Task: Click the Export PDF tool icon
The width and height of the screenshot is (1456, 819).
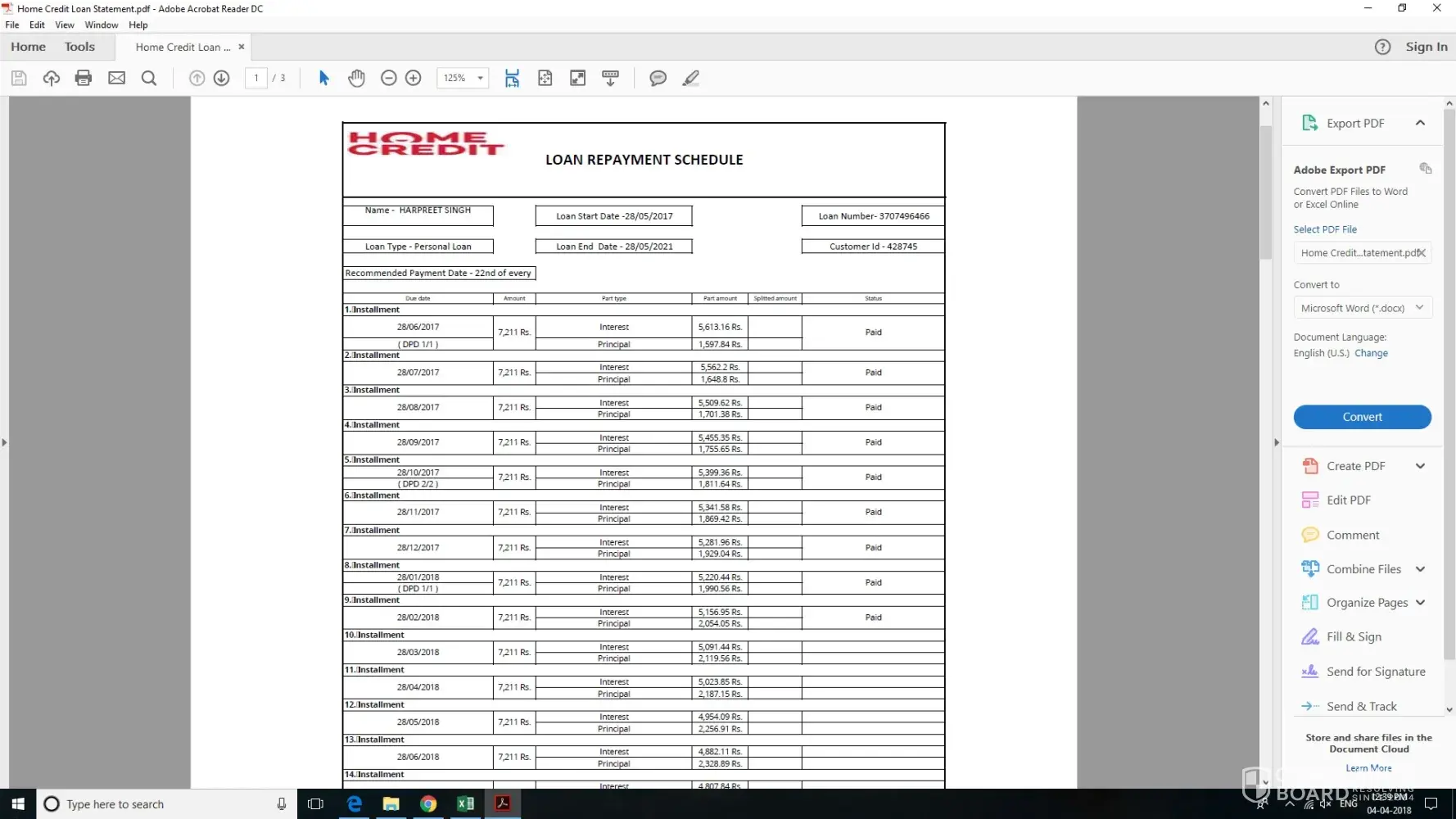Action: point(1309,123)
